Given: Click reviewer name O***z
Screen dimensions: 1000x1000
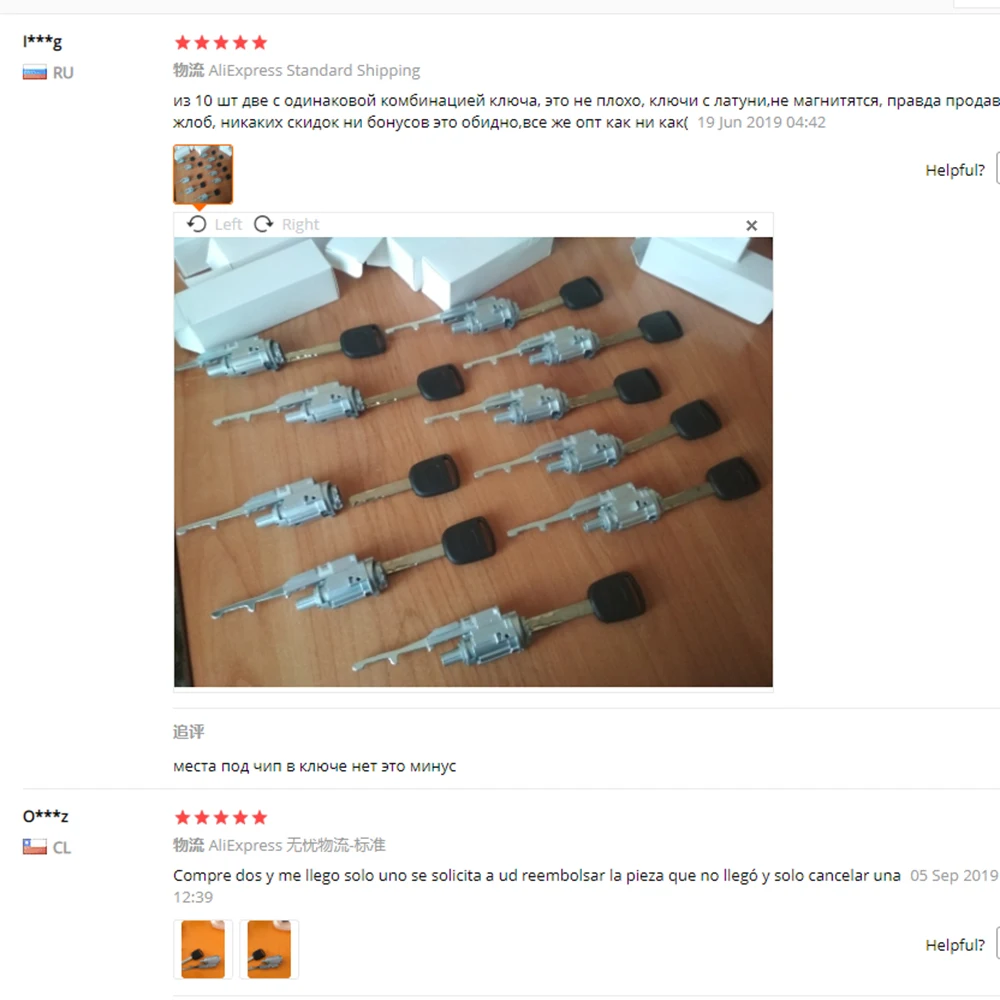Looking at the screenshot, I should tap(45, 816).
